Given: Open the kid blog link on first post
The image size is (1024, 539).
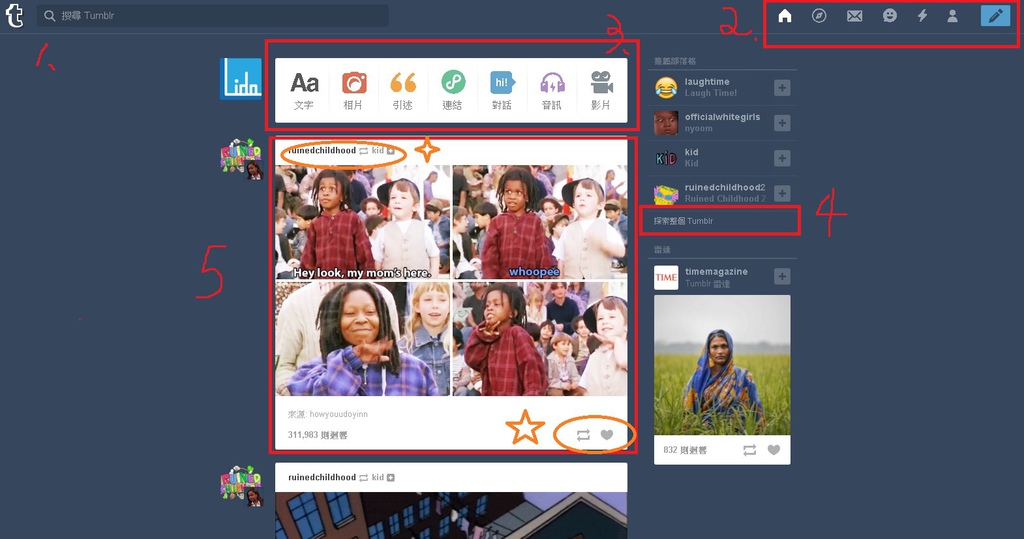Looking at the screenshot, I should click(x=377, y=150).
